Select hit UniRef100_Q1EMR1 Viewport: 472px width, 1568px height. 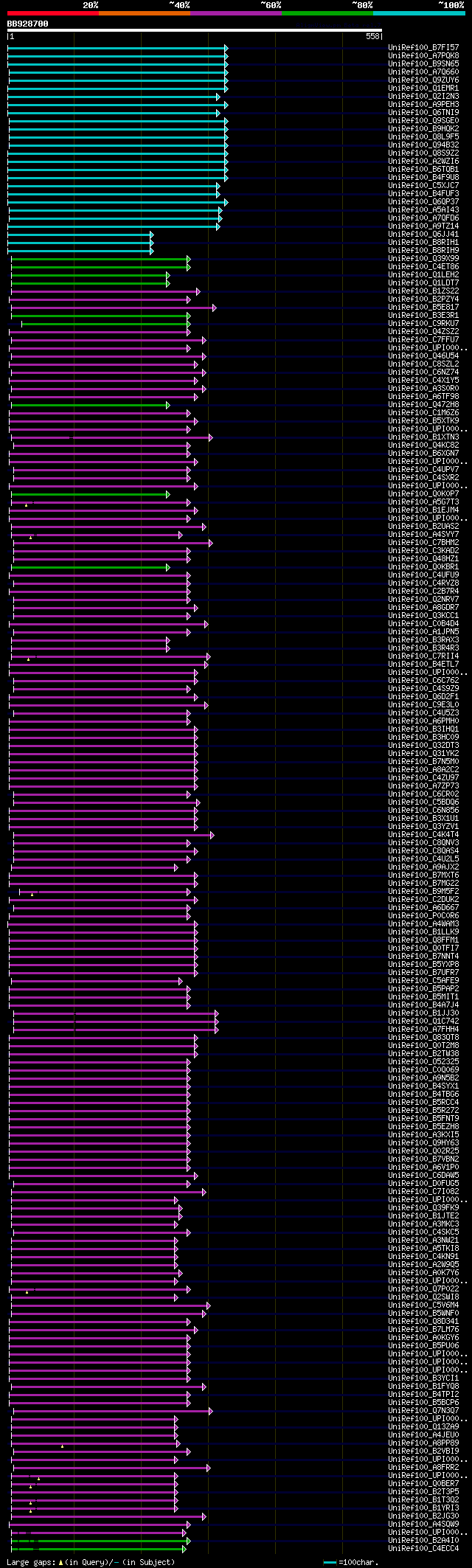(423, 88)
